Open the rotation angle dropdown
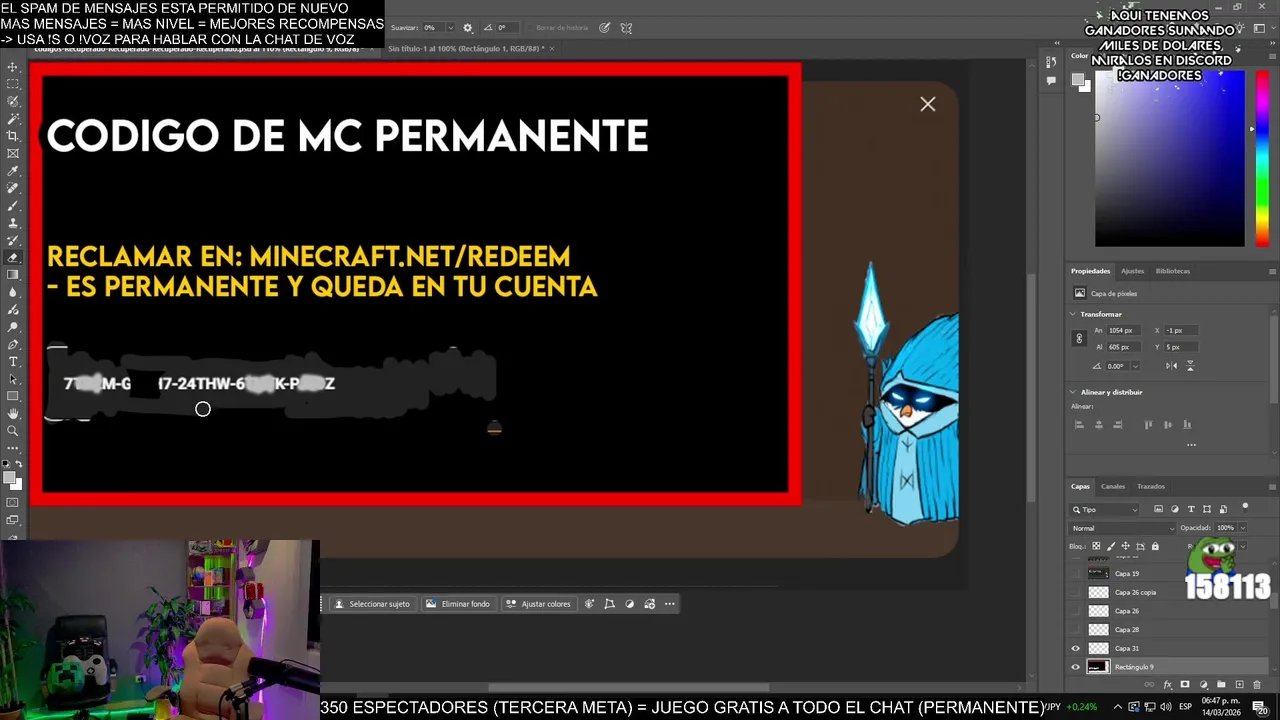 [x=1135, y=366]
